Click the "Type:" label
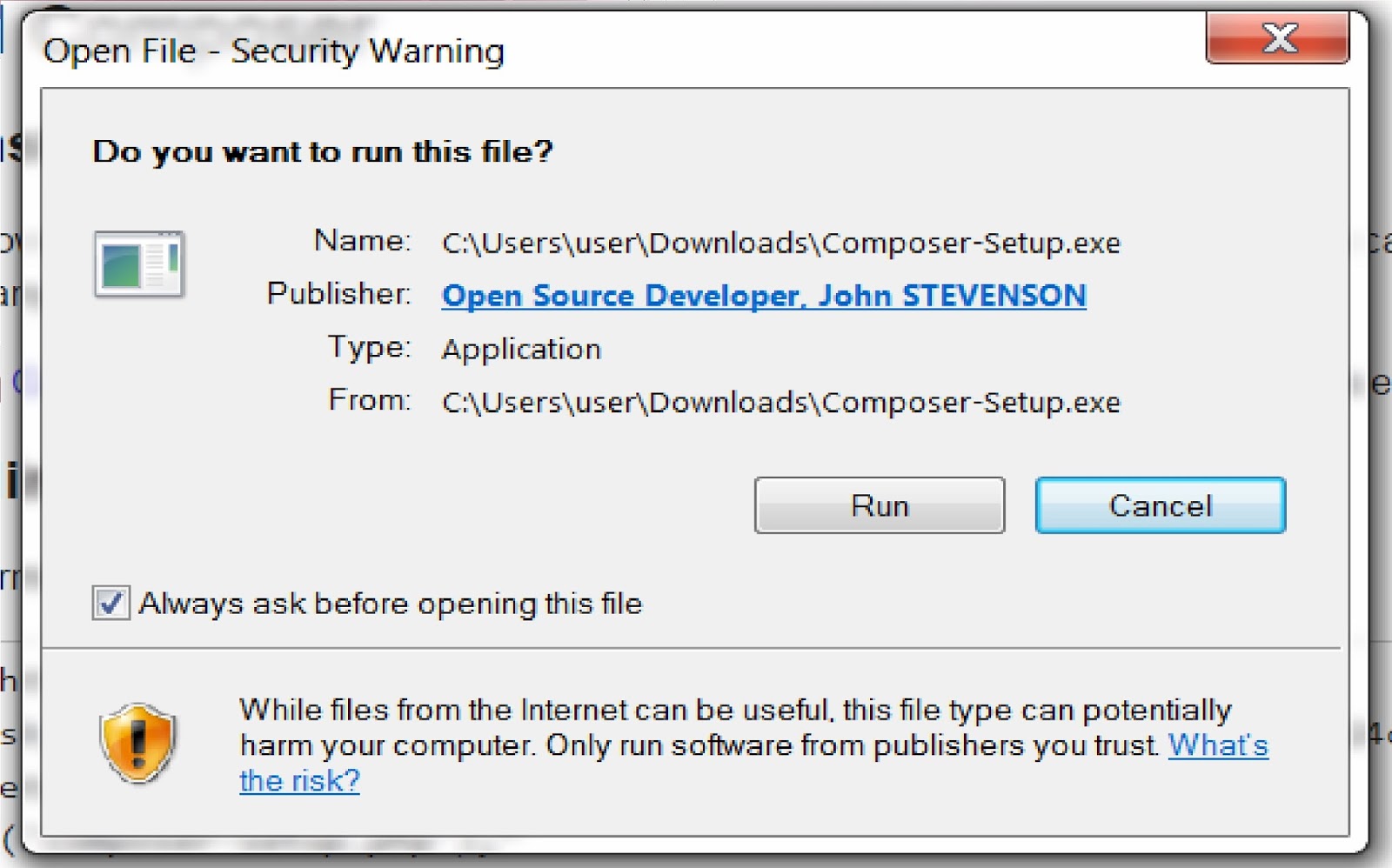This screenshot has width=1392, height=868. [x=369, y=347]
